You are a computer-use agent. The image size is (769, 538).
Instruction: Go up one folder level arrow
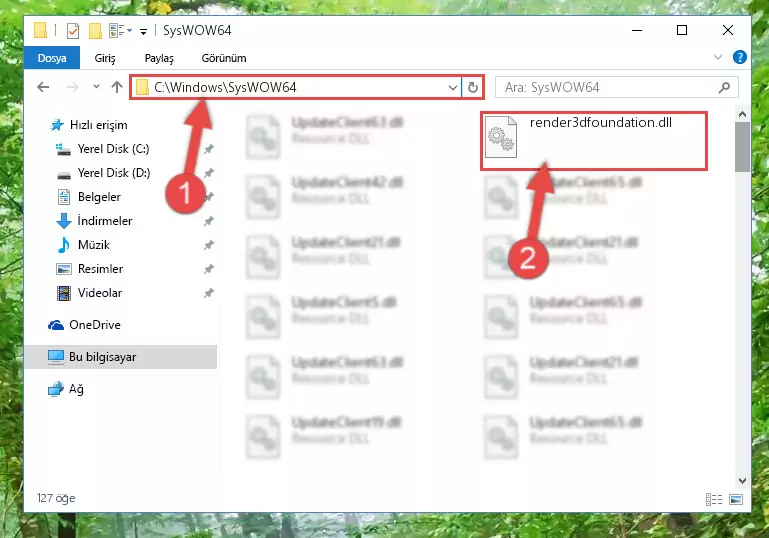click(x=117, y=87)
